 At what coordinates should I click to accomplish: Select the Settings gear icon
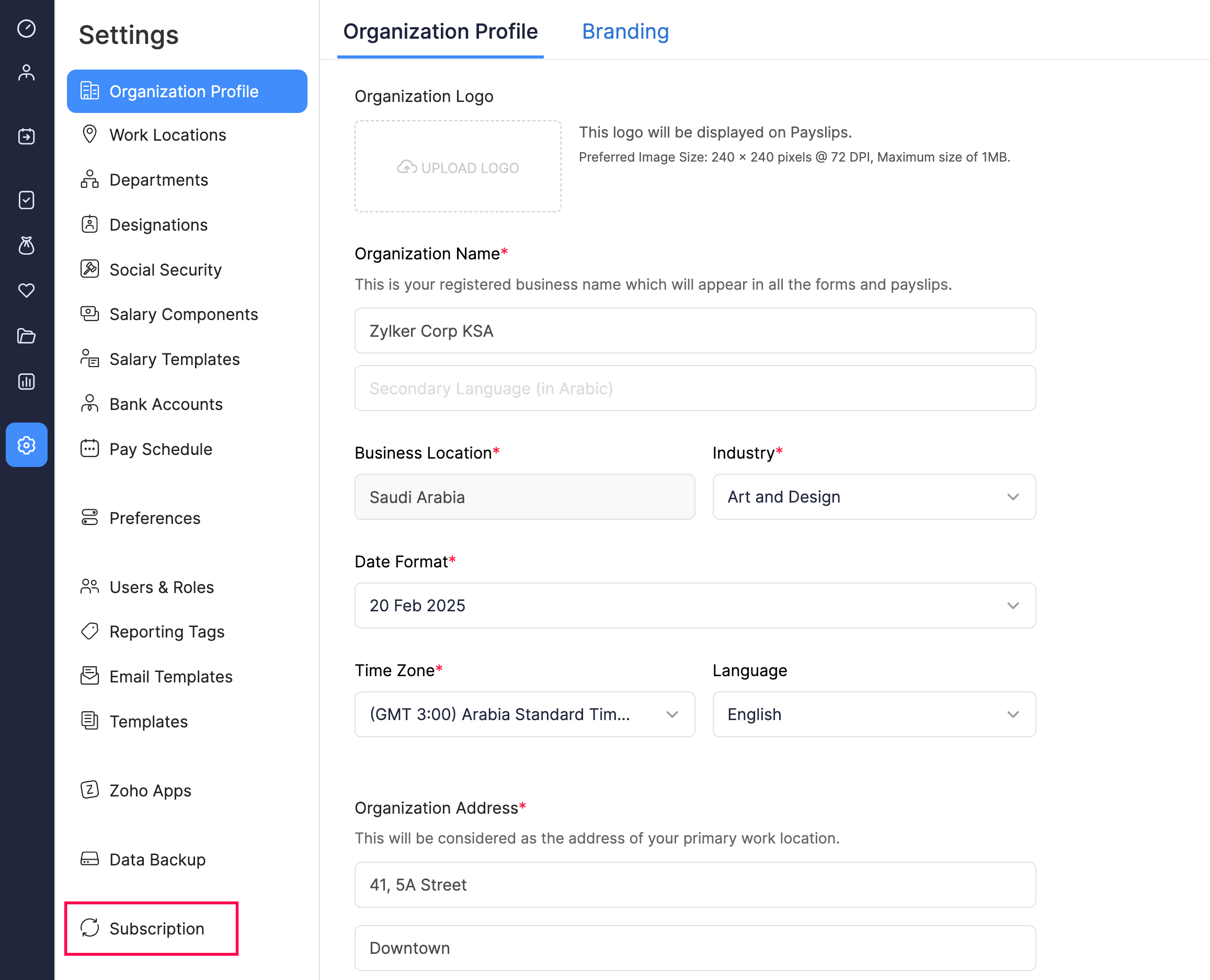[27, 445]
